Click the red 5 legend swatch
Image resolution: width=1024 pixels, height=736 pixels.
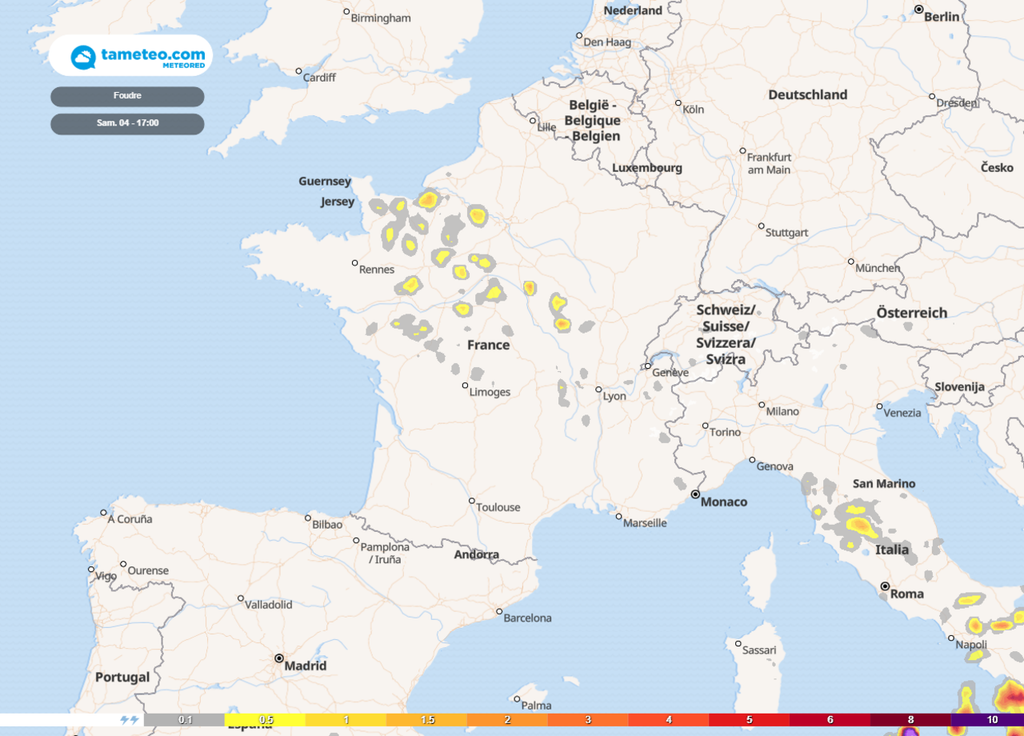click(748, 719)
